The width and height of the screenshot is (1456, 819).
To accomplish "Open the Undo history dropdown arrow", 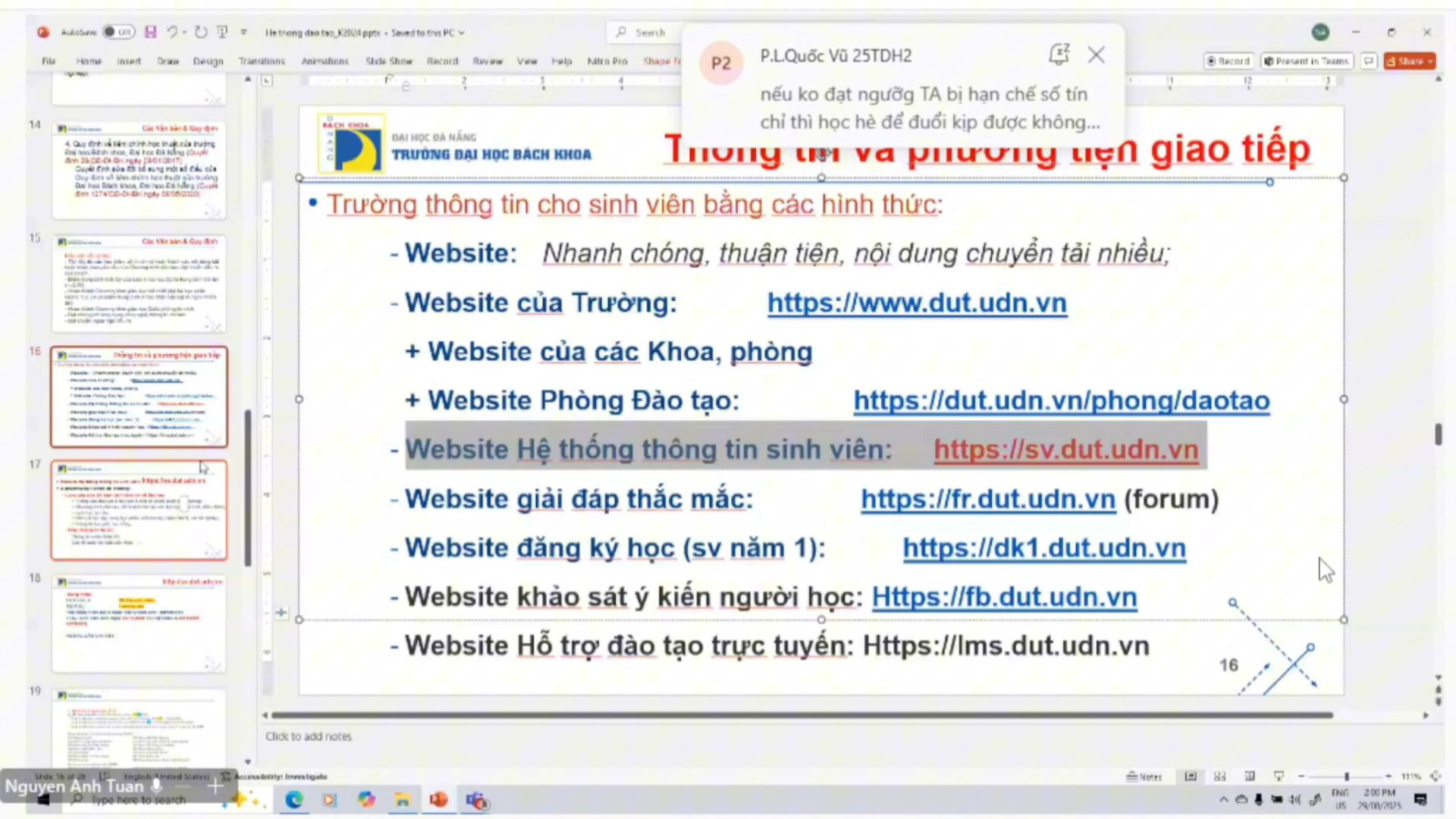I will 184,33.
